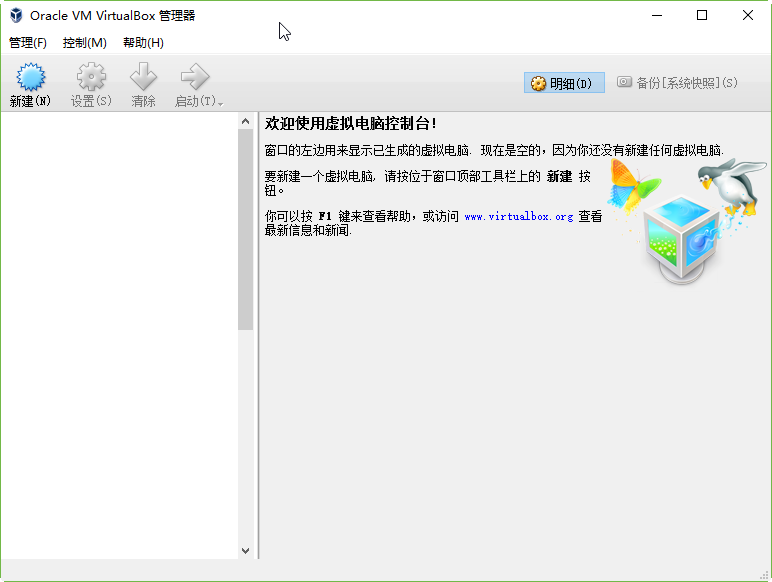Click the heading 欢迎使用虚拟电脑控制台!

point(351,123)
